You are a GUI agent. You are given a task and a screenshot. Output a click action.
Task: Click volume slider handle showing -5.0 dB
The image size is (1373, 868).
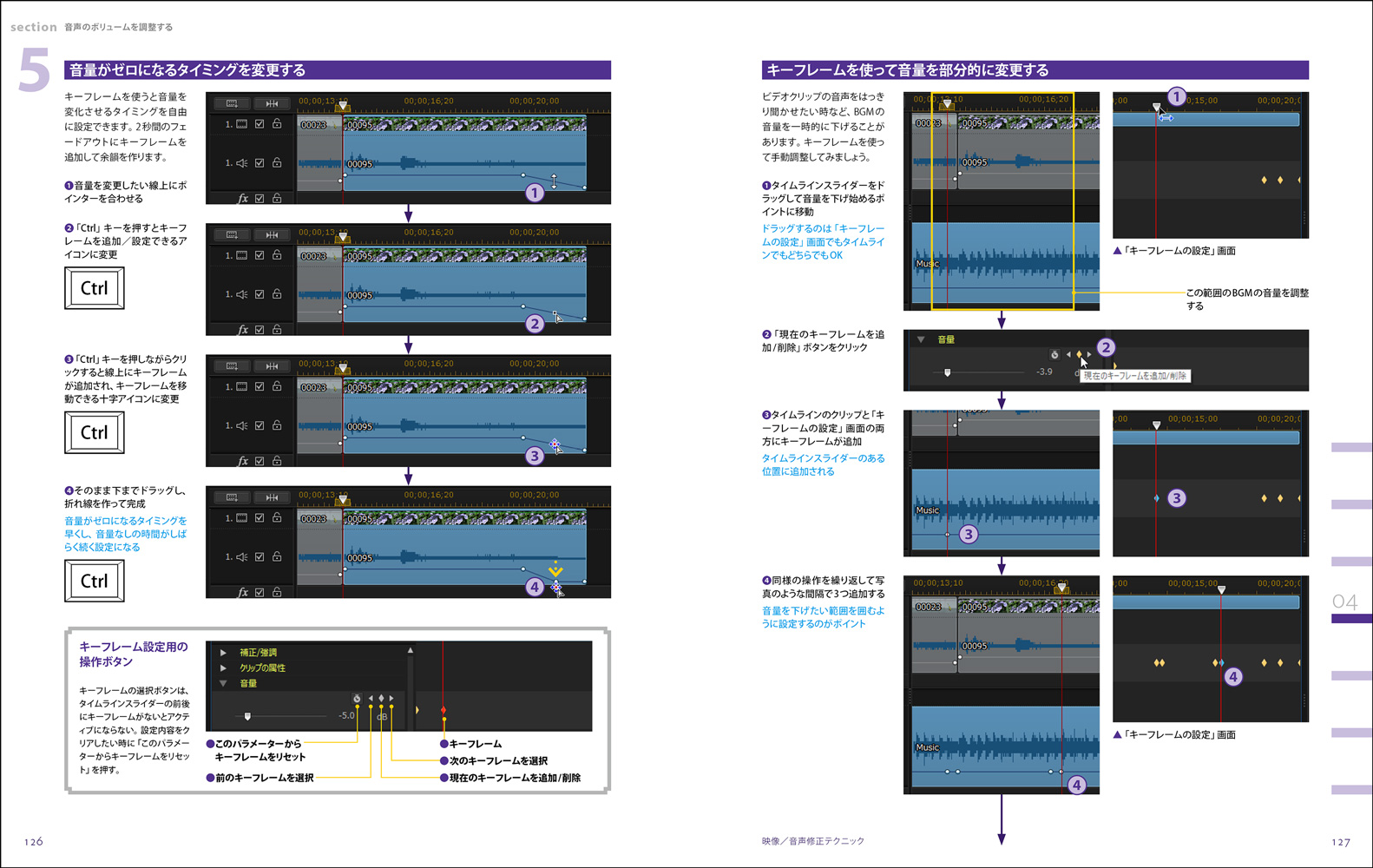tap(247, 716)
